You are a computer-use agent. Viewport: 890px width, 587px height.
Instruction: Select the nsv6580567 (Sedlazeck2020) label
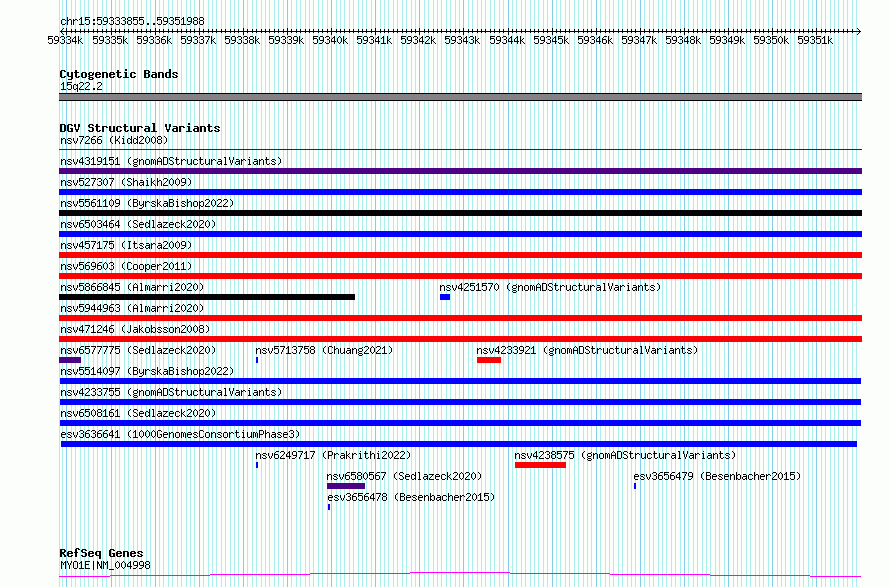(404, 476)
